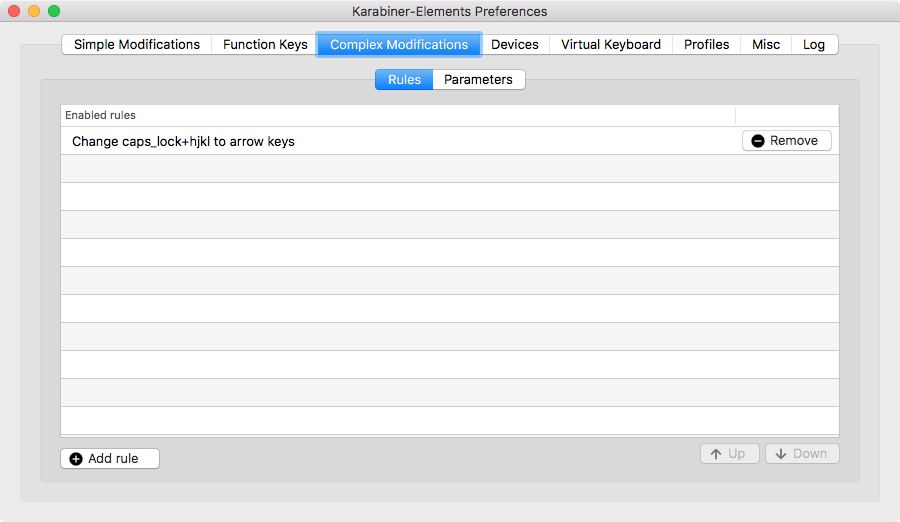Go to the Devices tab
This screenshot has height=522, width=900.
pos(515,44)
